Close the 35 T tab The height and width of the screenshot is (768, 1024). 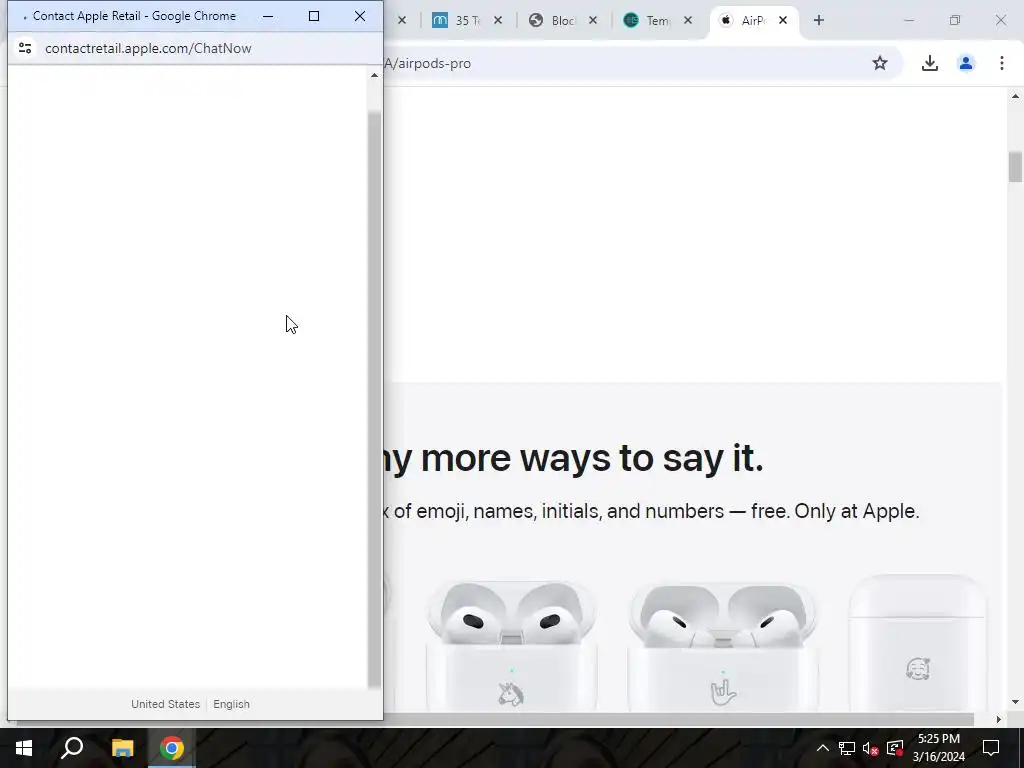pos(498,20)
